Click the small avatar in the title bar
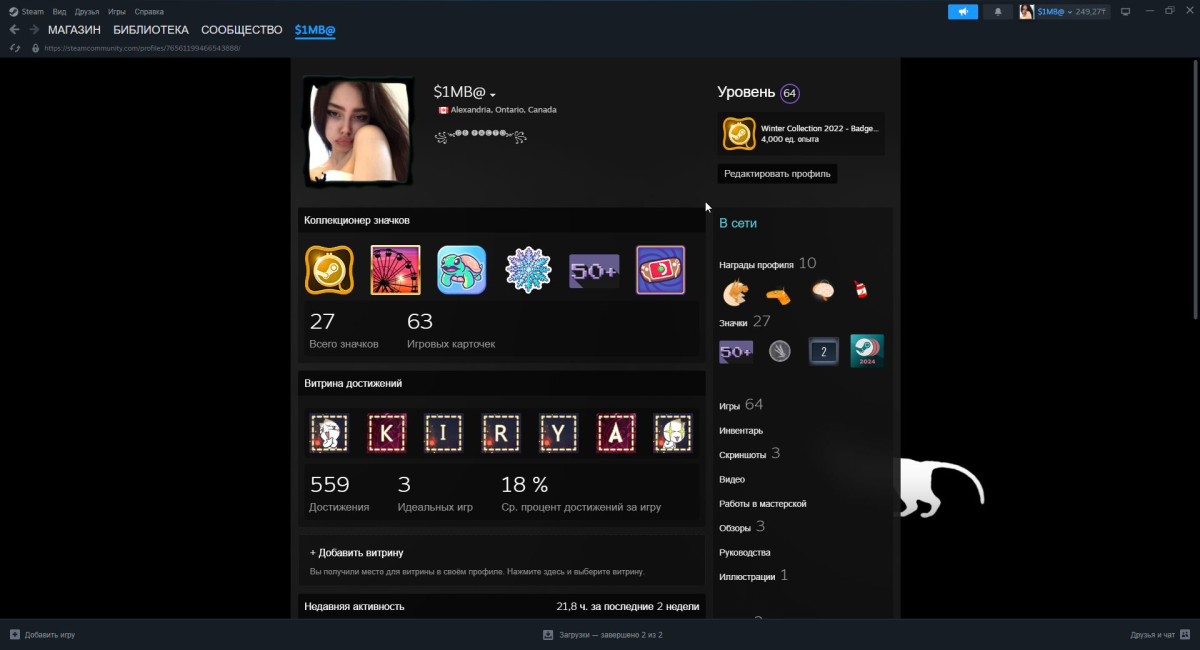The height and width of the screenshot is (650, 1200). pyautogui.click(x=1026, y=12)
